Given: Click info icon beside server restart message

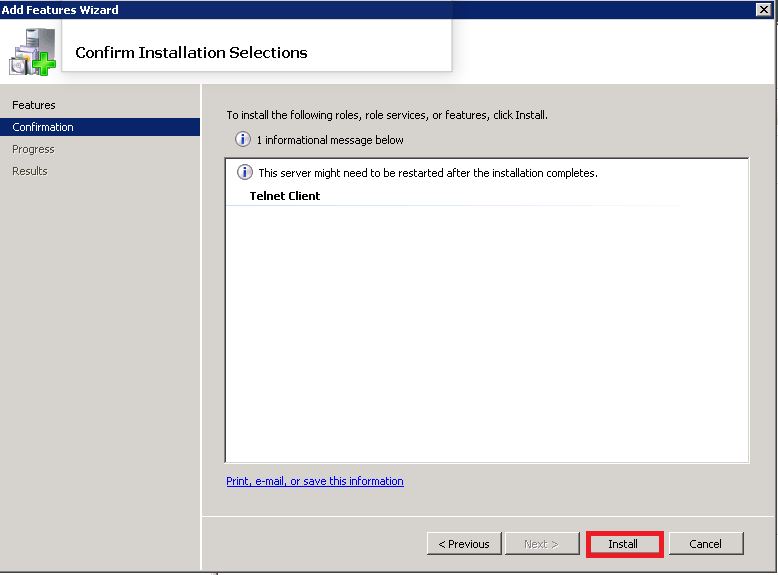Looking at the screenshot, I should pyautogui.click(x=244, y=172).
